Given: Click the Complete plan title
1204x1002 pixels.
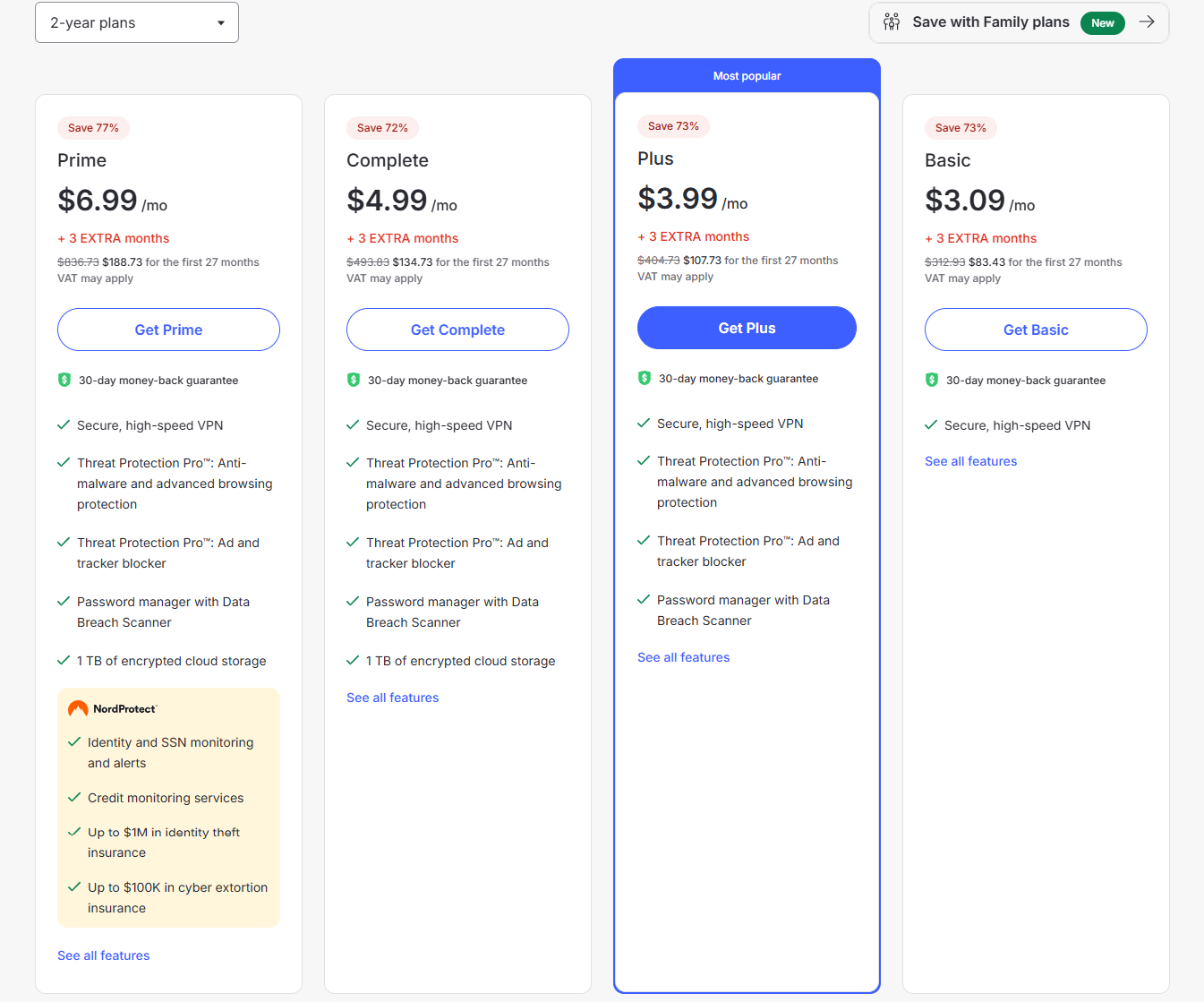Looking at the screenshot, I should [388, 160].
